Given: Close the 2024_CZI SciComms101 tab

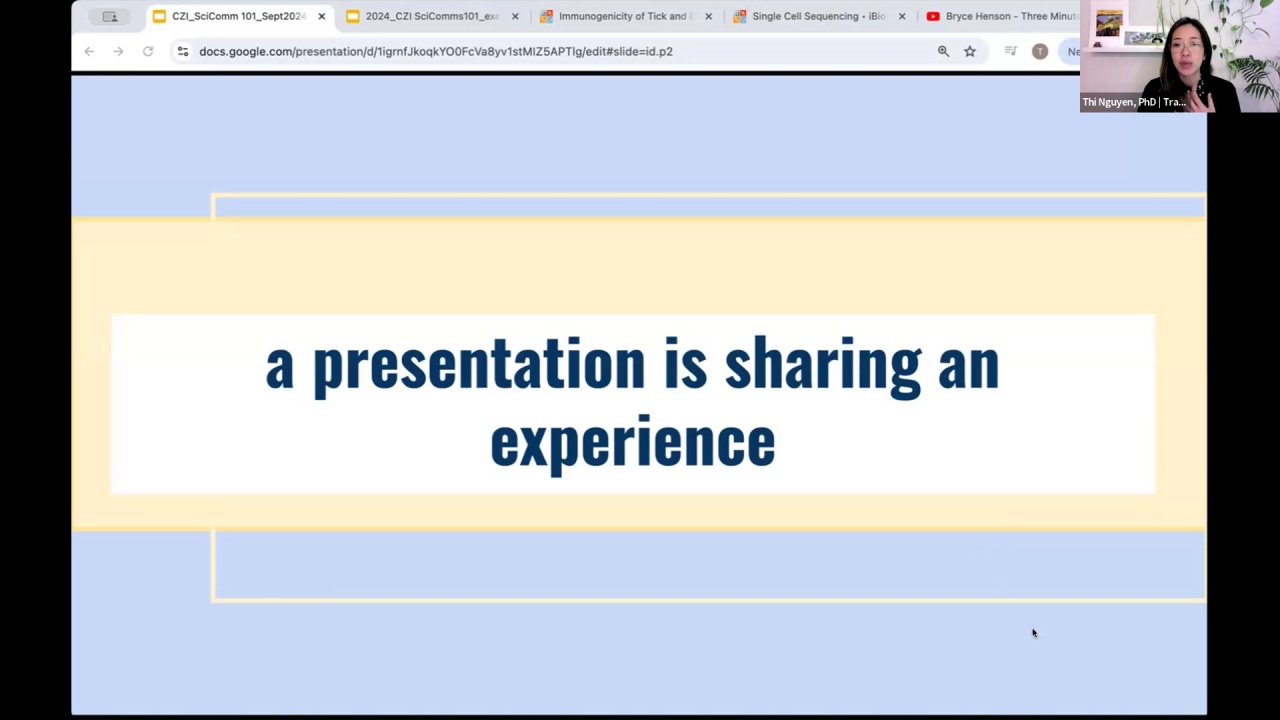Looking at the screenshot, I should click(x=515, y=16).
